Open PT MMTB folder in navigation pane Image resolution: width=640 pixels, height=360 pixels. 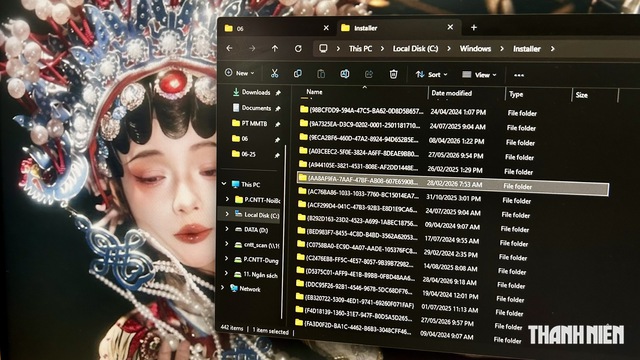pos(249,123)
